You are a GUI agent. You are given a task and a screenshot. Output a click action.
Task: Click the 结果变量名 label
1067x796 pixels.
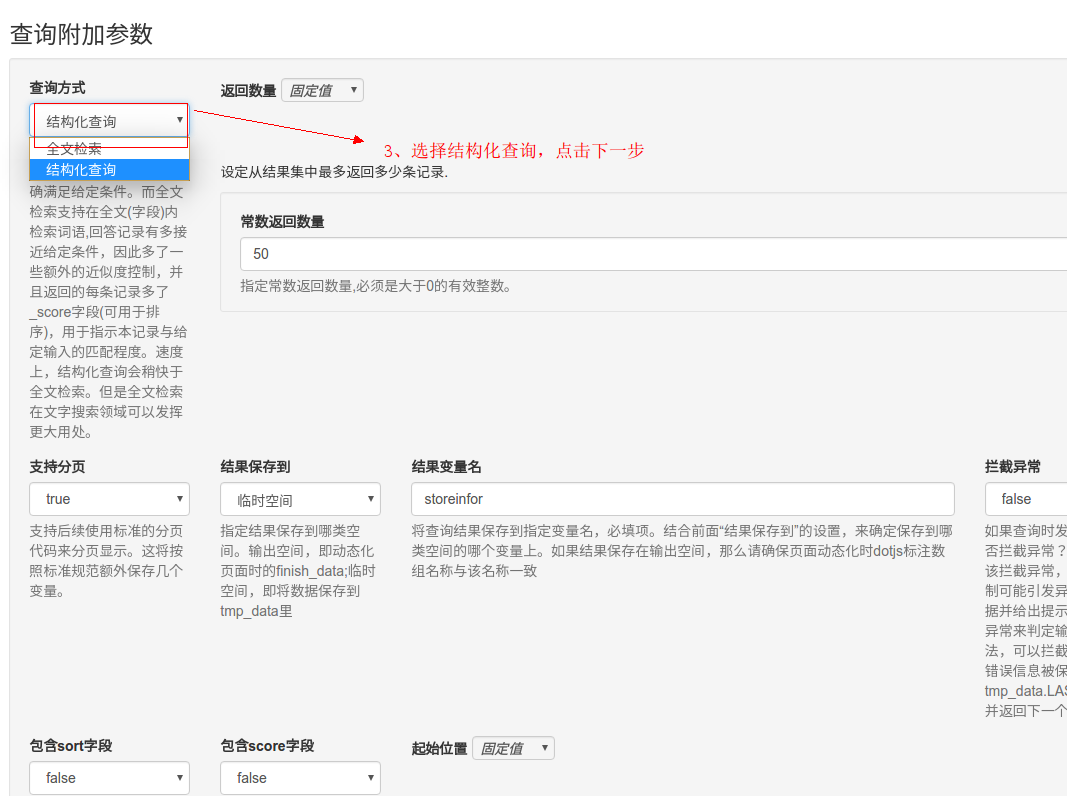(446, 467)
